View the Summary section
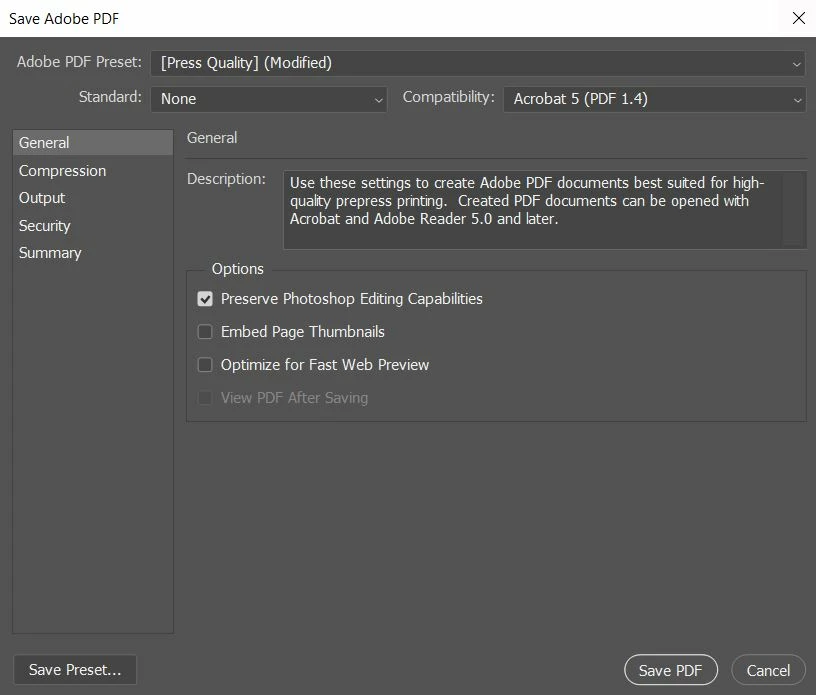816x695 pixels. [x=93, y=253]
